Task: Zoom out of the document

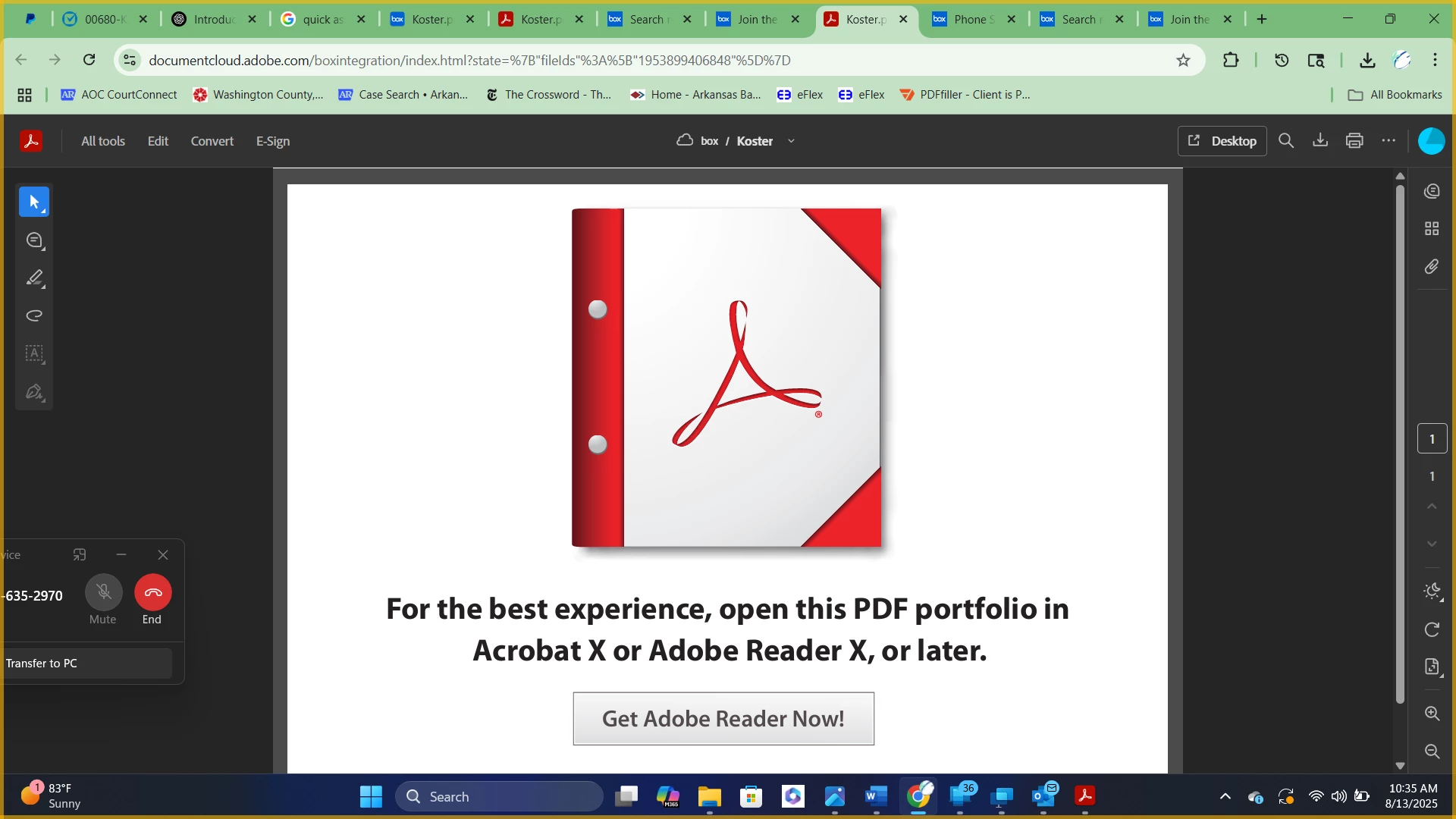Action: point(1432,752)
